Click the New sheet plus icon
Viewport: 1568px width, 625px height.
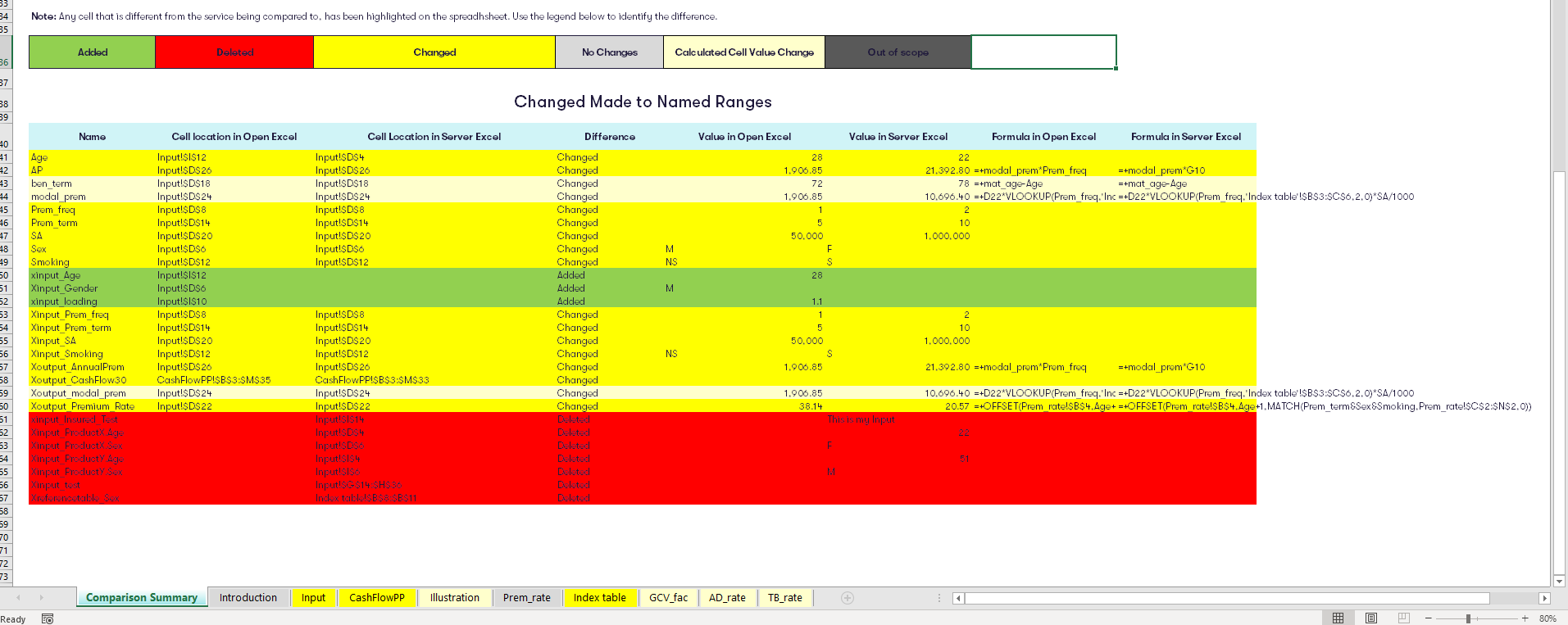click(848, 598)
